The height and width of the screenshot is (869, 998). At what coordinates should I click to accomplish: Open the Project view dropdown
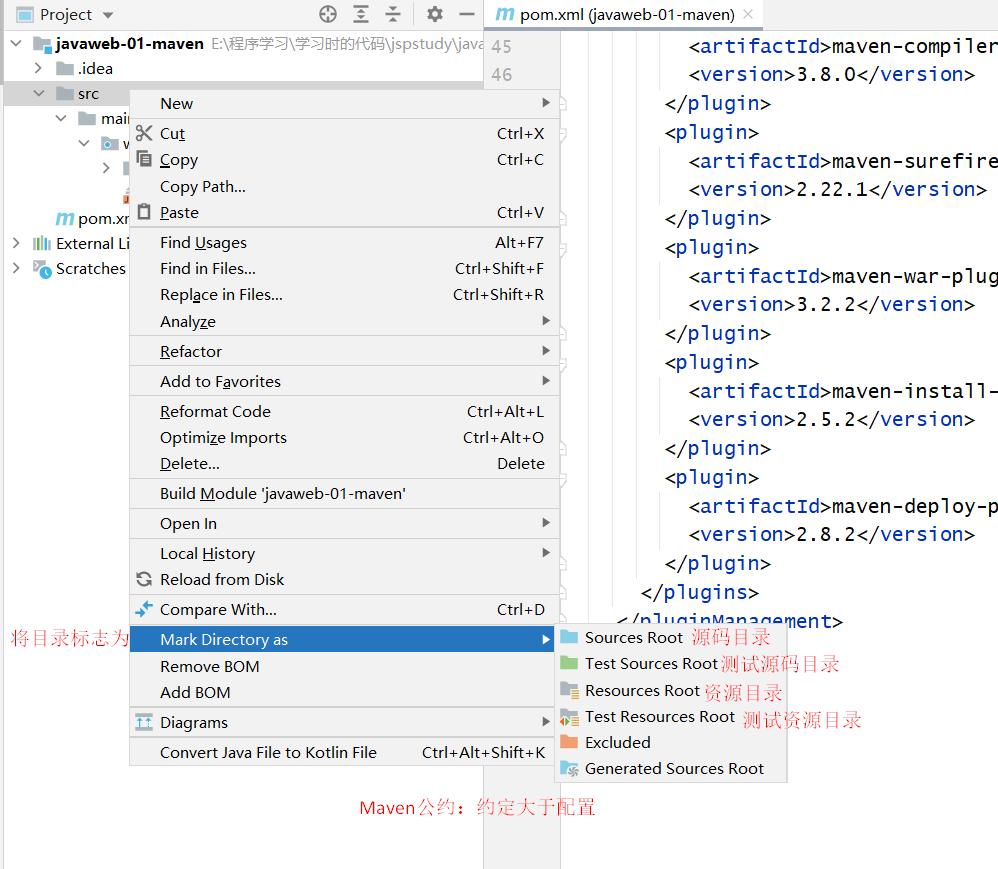(x=108, y=15)
